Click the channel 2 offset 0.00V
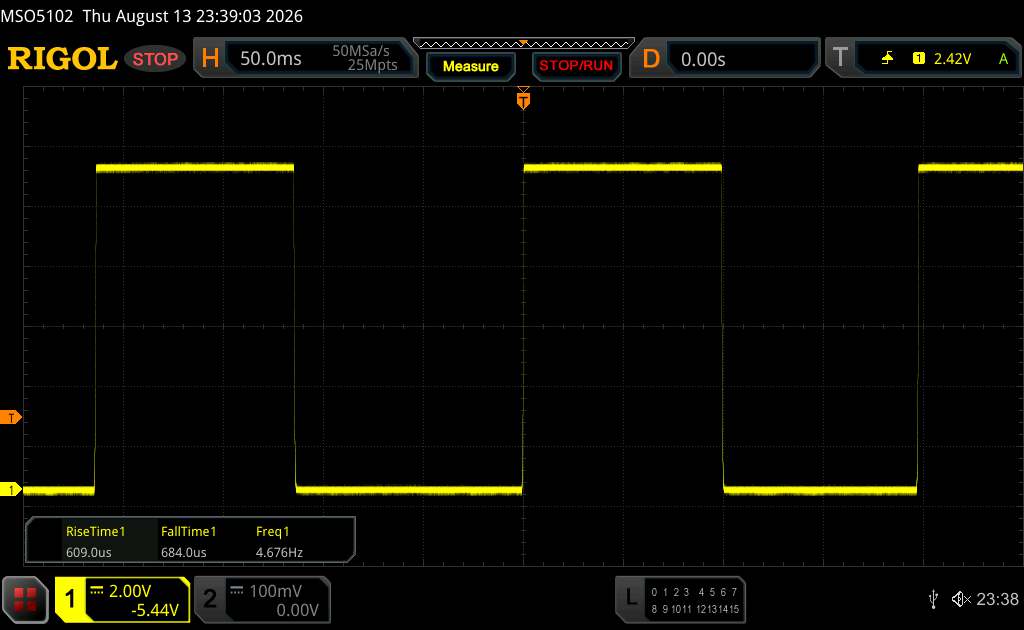Image resolution: width=1024 pixels, height=630 pixels. tap(297, 610)
